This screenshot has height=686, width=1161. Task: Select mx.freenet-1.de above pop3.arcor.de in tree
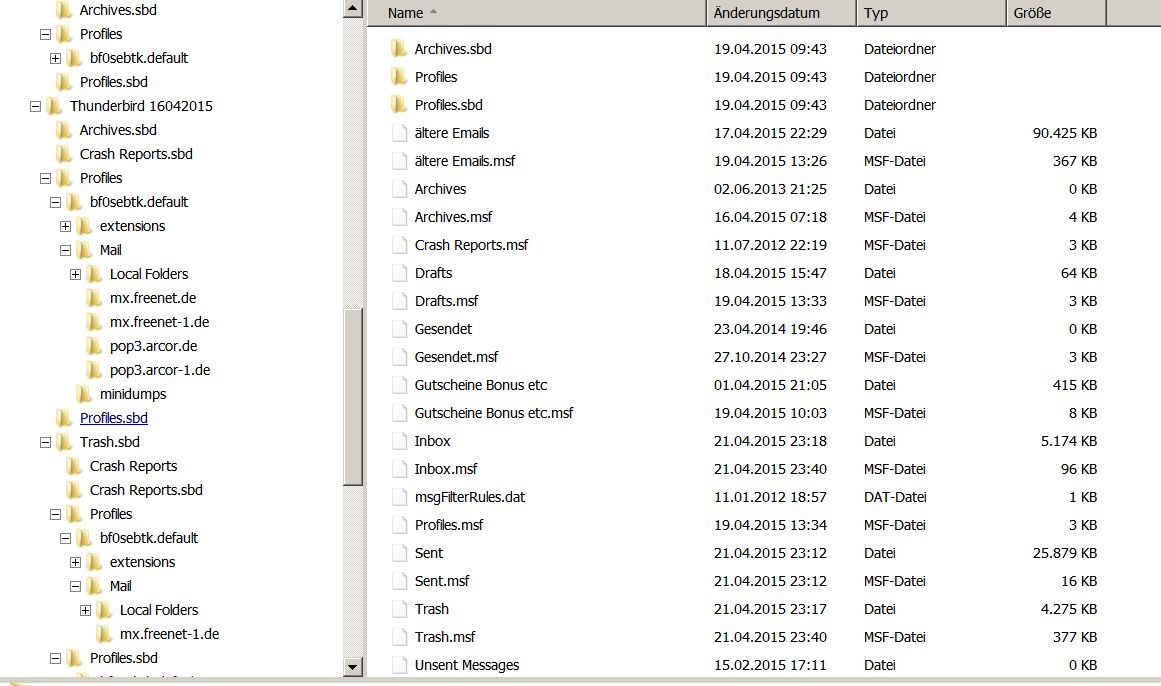tap(159, 322)
